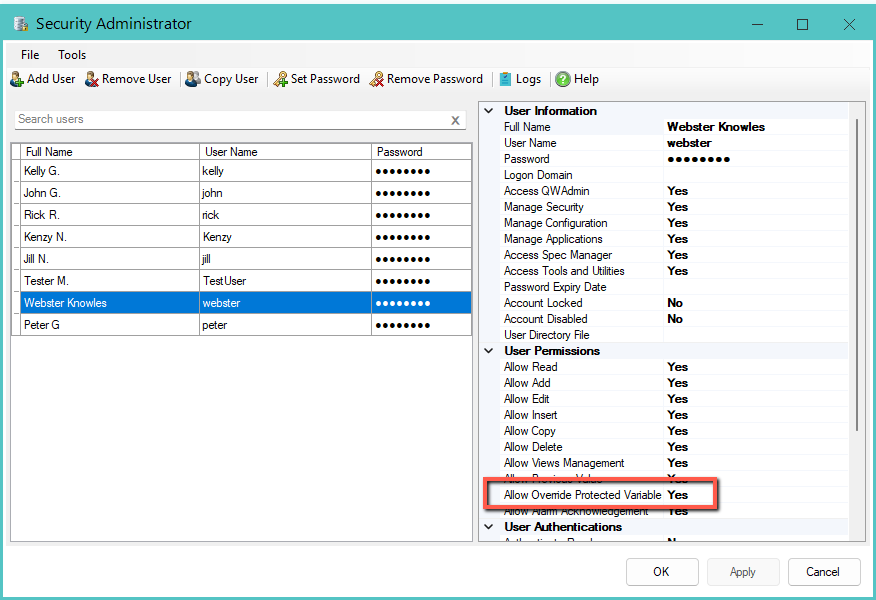
Task: Open Logs via clipboard icon
Action: (505, 79)
